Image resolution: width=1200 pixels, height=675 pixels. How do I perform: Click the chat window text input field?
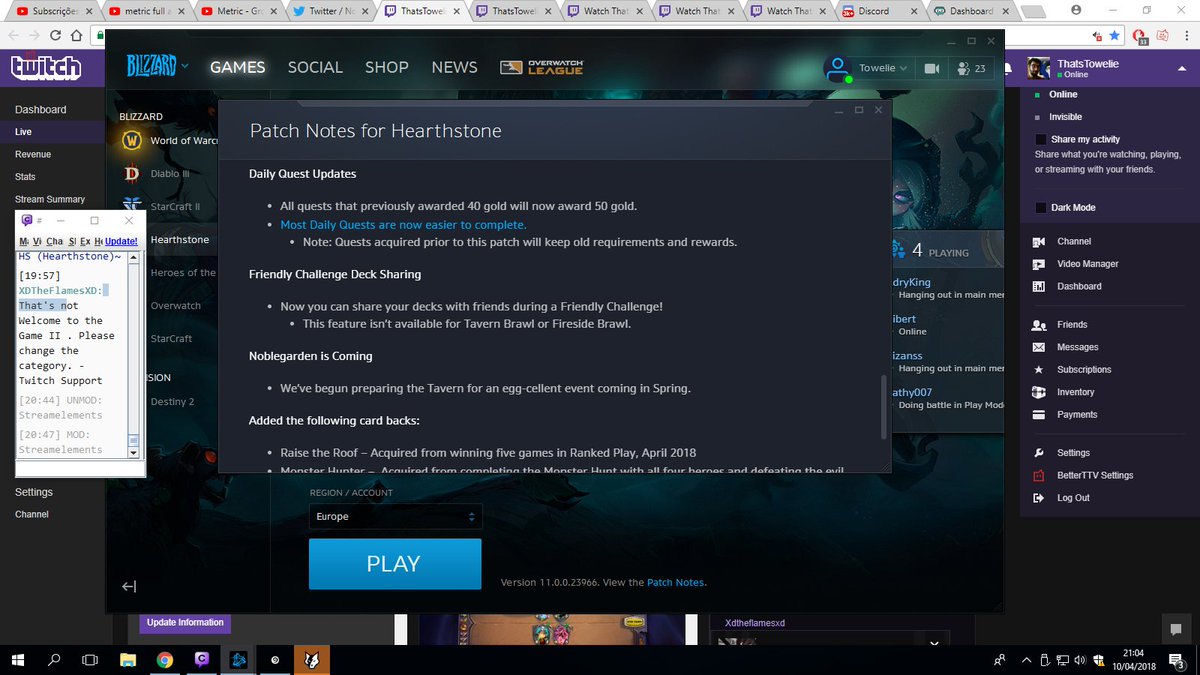pyautogui.click(x=78, y=467)
